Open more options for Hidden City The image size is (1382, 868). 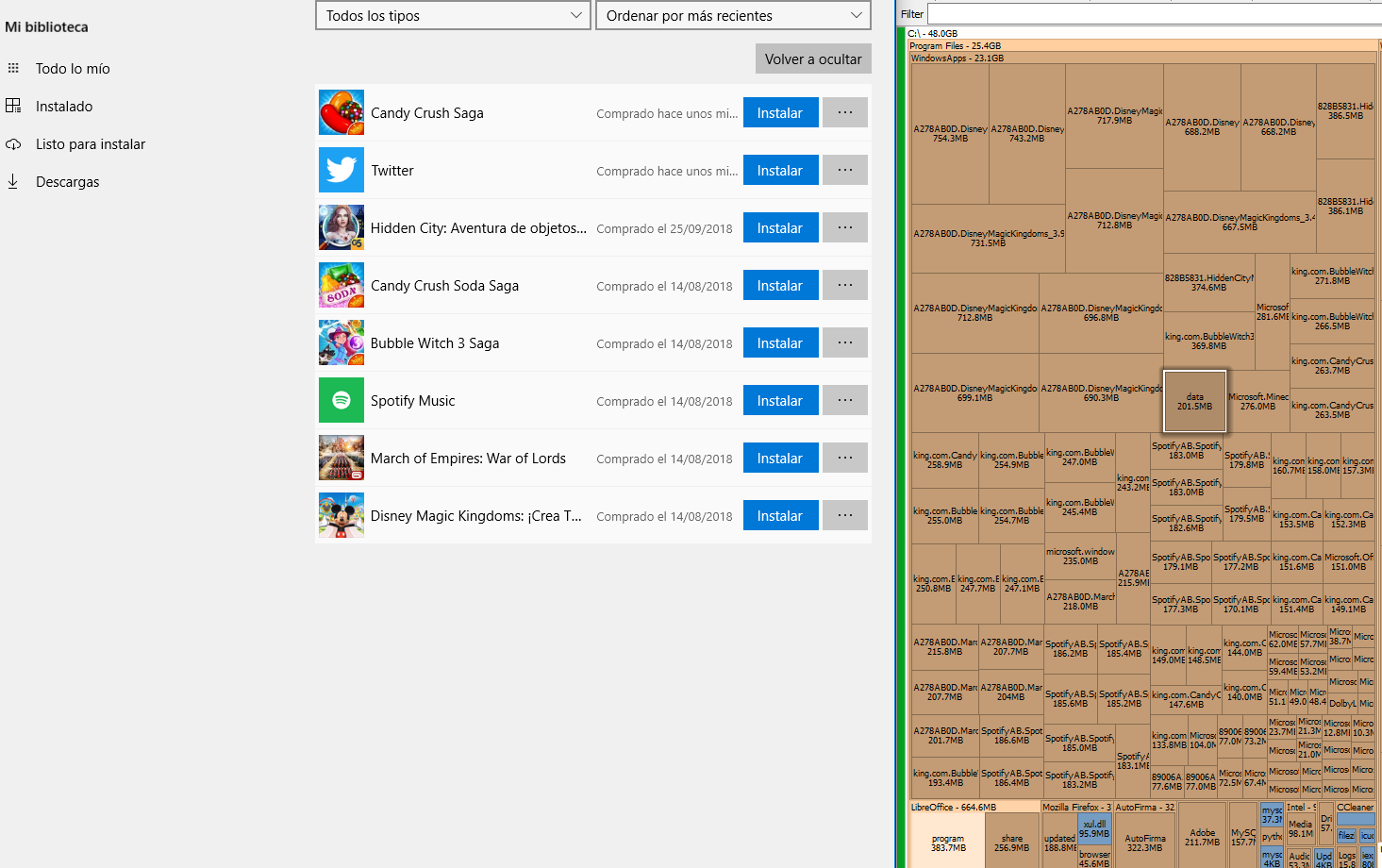pyautogui.click(x=845, y=227)
